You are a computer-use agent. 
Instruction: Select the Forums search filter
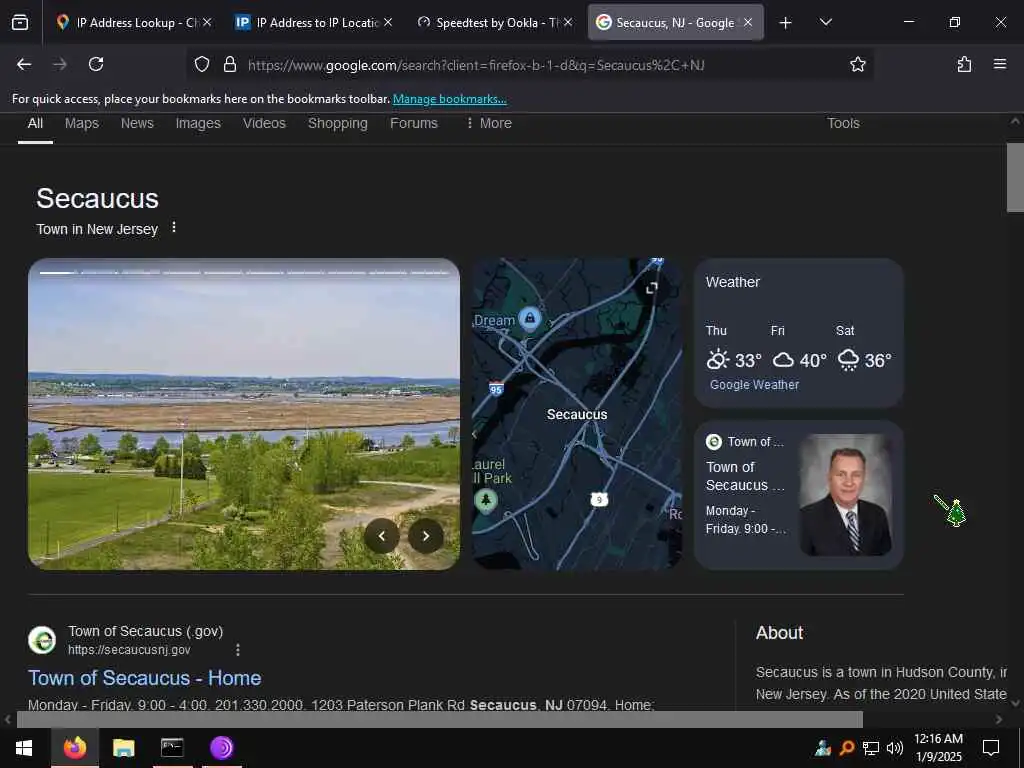[413, 123]
